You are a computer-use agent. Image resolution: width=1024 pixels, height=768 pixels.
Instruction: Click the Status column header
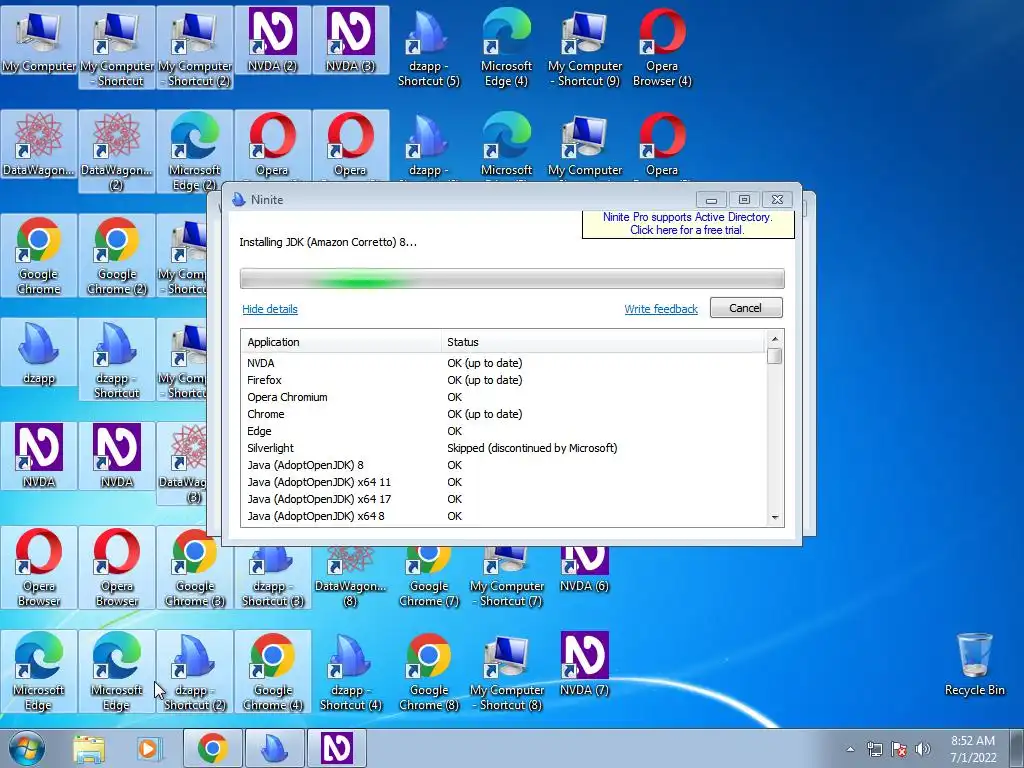pyautogui.click(x=603, y=342)
